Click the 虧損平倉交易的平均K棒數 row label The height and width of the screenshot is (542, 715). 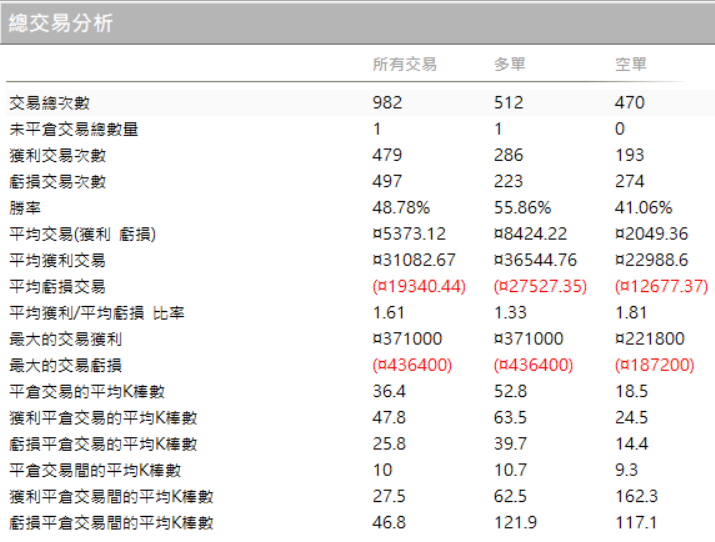104,445
